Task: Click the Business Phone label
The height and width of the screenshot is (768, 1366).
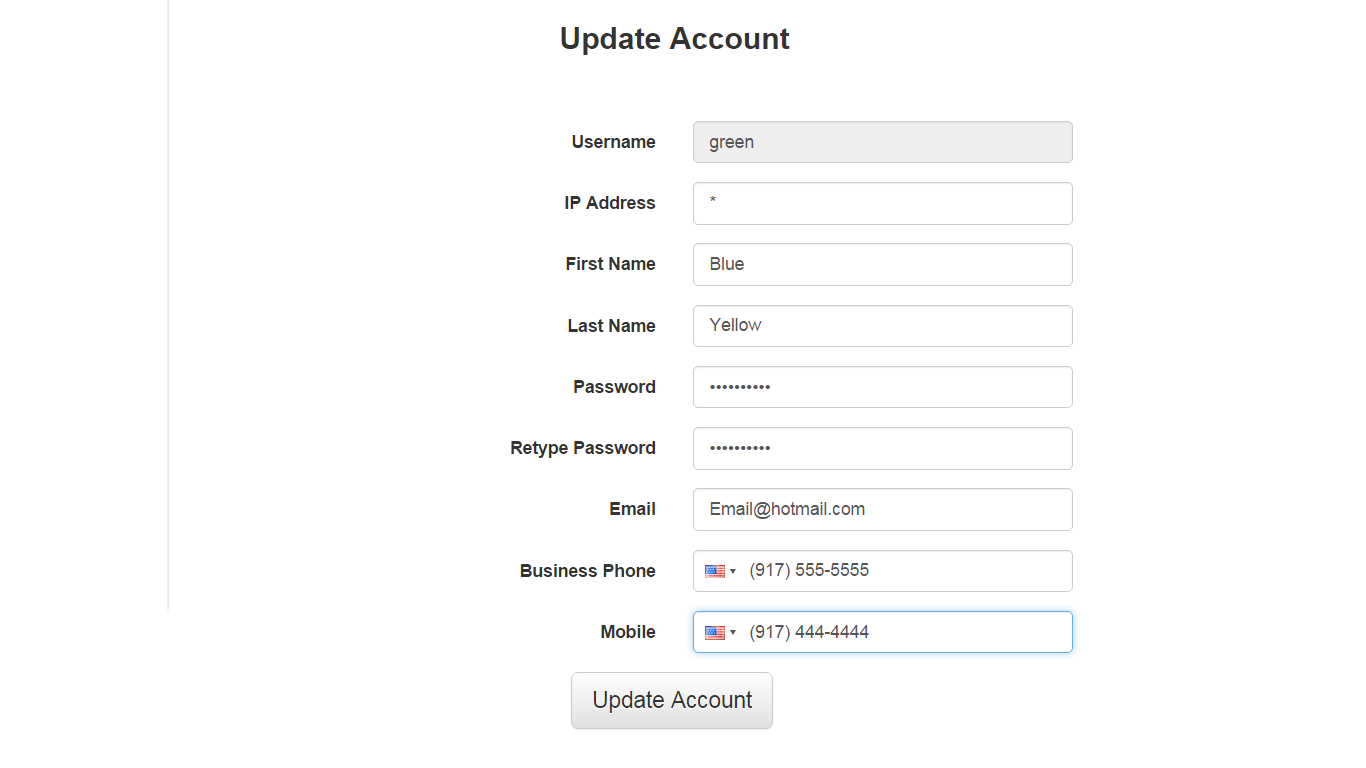Action: (x=588, y=571)
